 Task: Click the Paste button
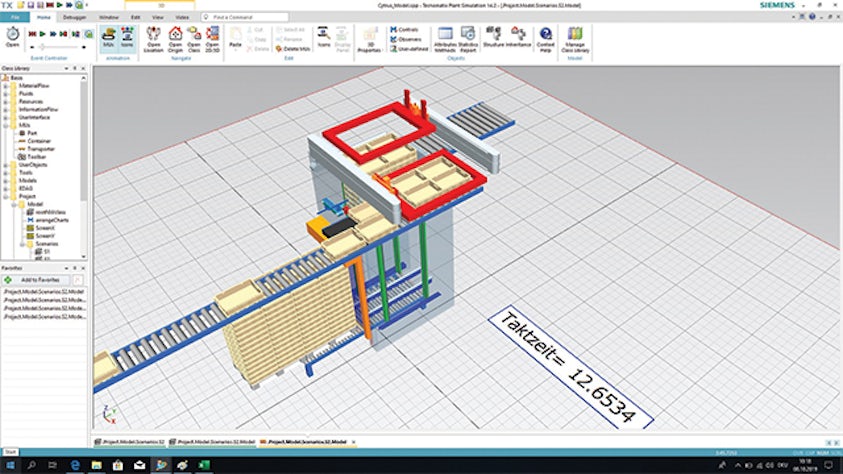point(235,38)
